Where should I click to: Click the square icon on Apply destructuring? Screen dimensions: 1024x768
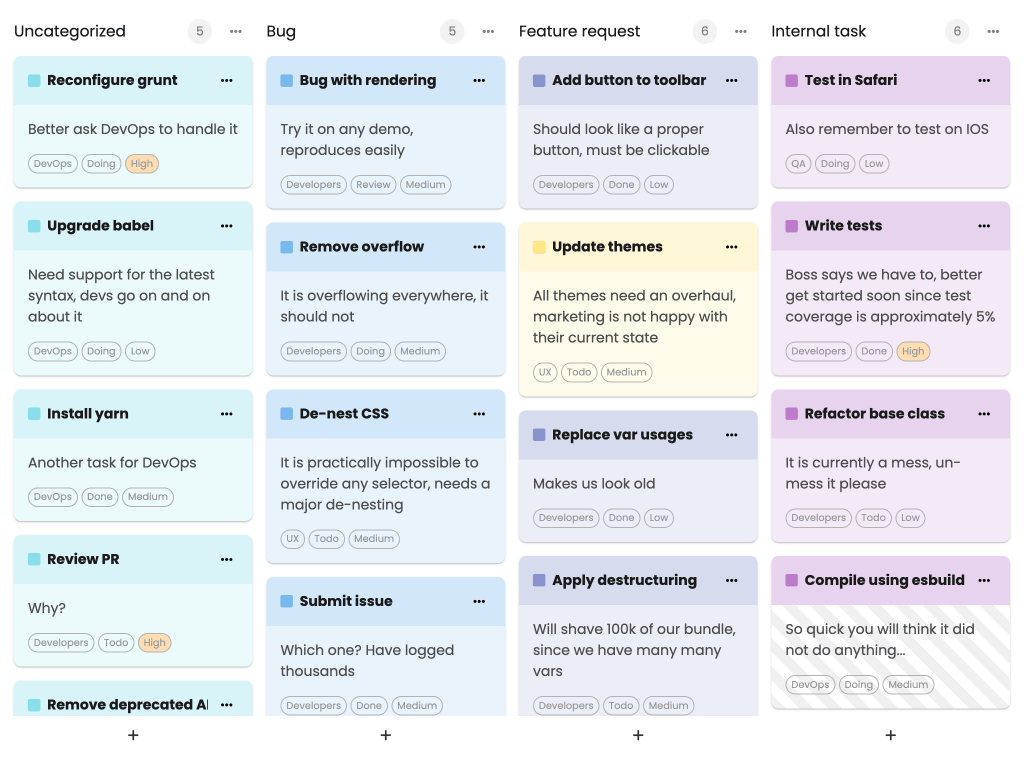pyautogui.click(x=536, y=581)
